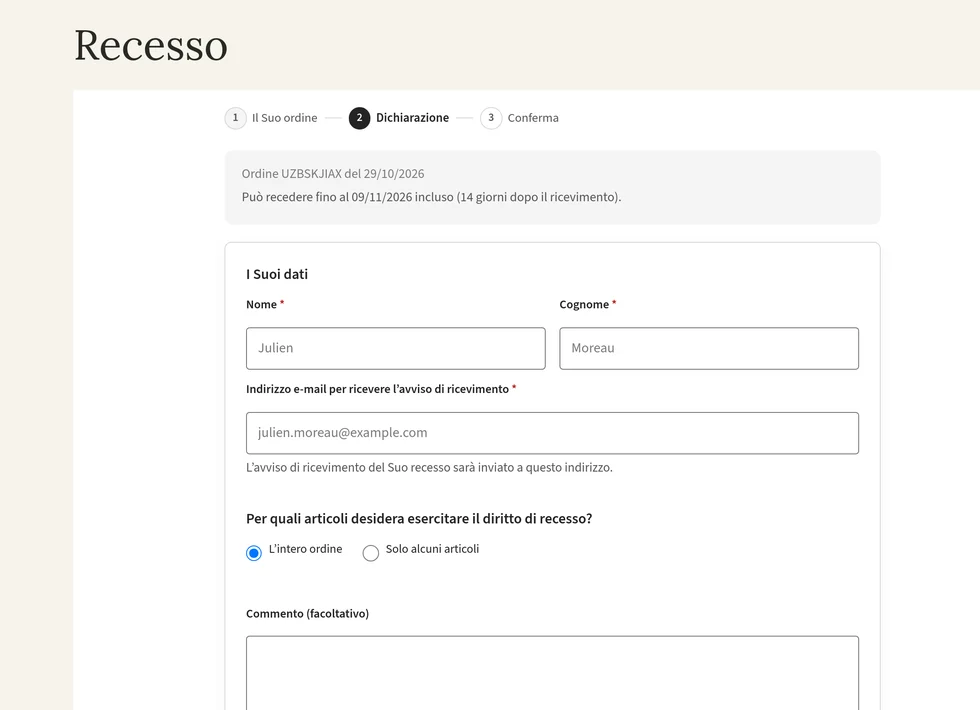Click the step 3 number circle
This screenshot has width=980, height=710.
coord(491,118)
